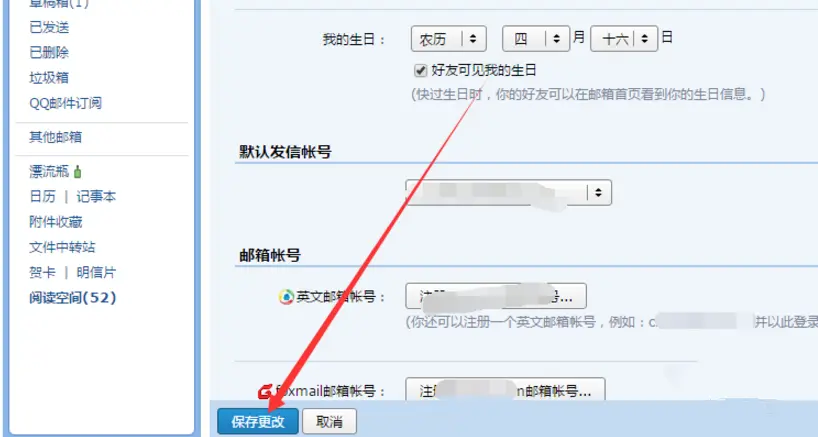Click the Foxmail logo icon
This screenshot has width=818, height=437.
point(265,391)
